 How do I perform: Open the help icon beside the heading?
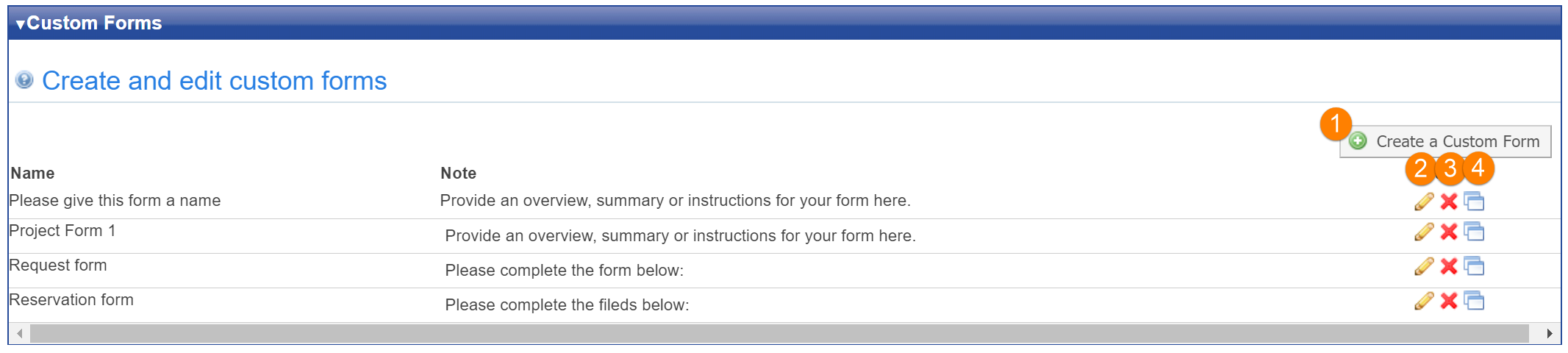point(24,80)
